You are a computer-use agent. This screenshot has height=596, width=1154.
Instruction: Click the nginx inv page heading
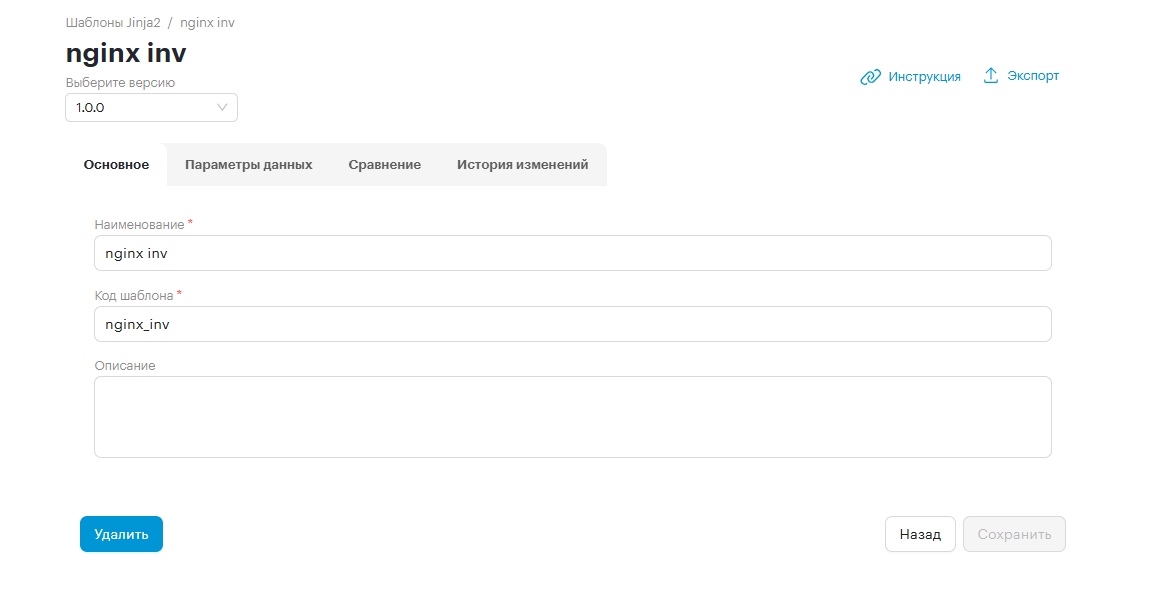coord(126,53)
